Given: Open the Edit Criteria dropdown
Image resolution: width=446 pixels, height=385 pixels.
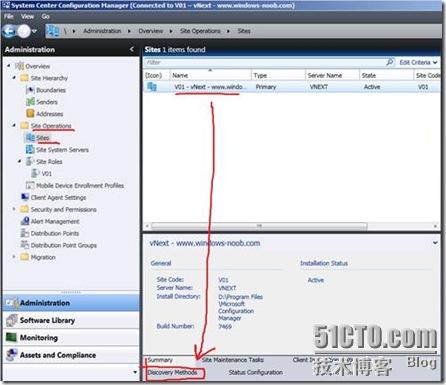Looking at the screenshot, I should (418, 62).
